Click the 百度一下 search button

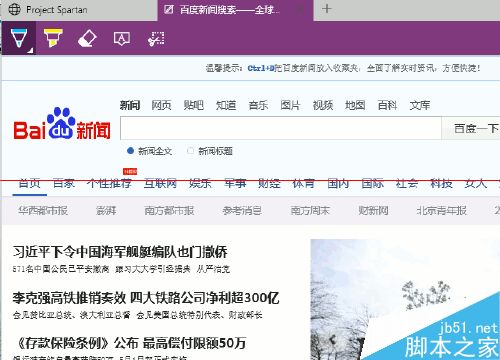point(471,128)
